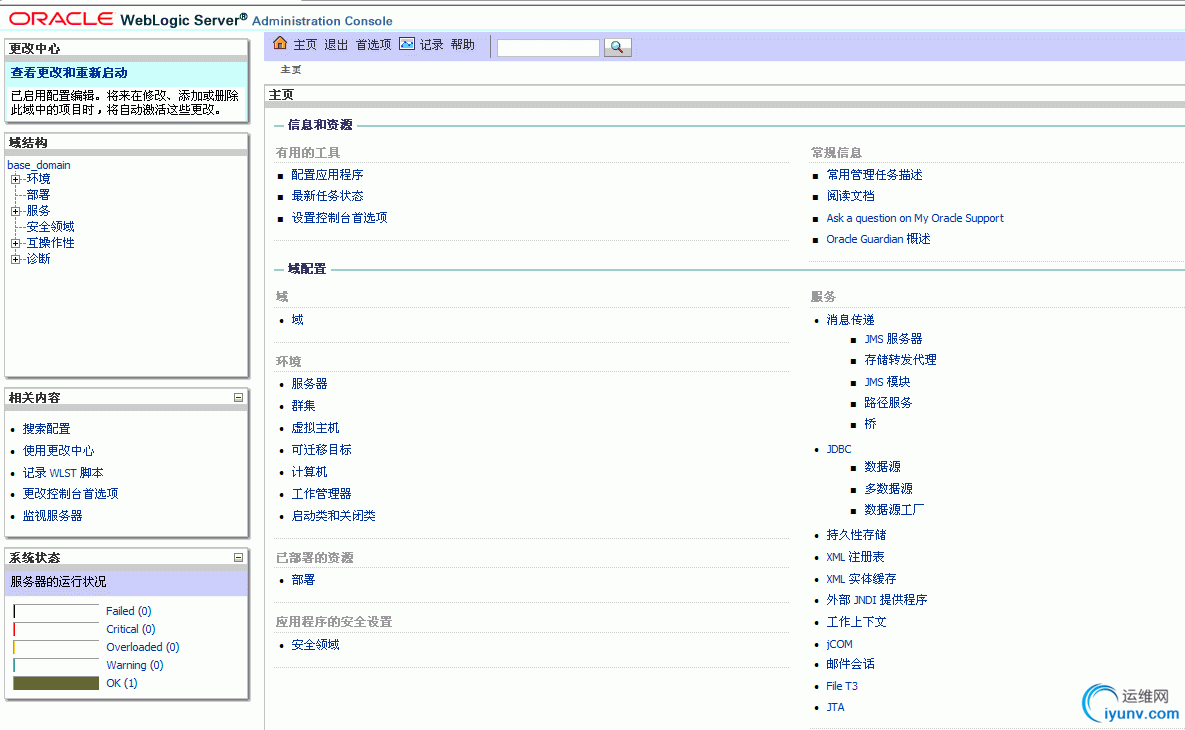Screen dimensions: 1185x730
Task: Open 虚拟主机 link
Action: tap(315, 428)
